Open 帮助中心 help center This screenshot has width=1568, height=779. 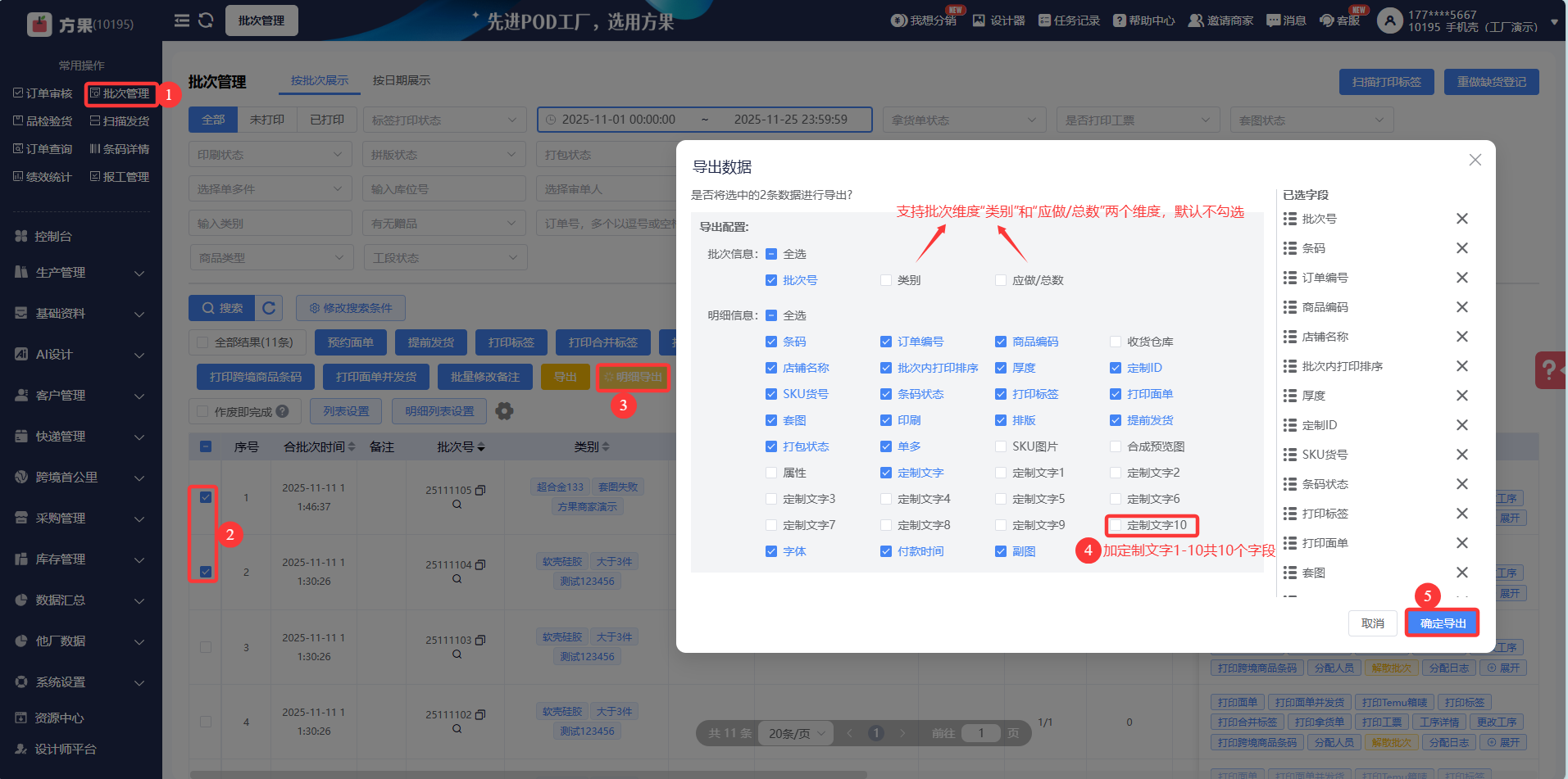pyautogui.click(x=1144, y=20)
